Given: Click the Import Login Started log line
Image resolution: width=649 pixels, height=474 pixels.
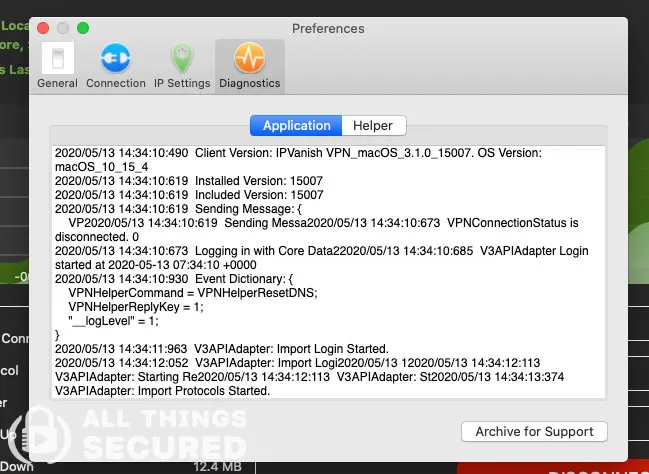Looking at the screenshot, I should [221, 349].
